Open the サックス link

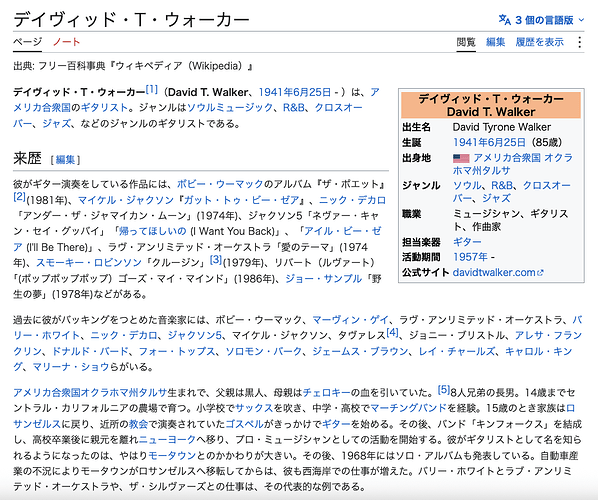coord(254,408)
